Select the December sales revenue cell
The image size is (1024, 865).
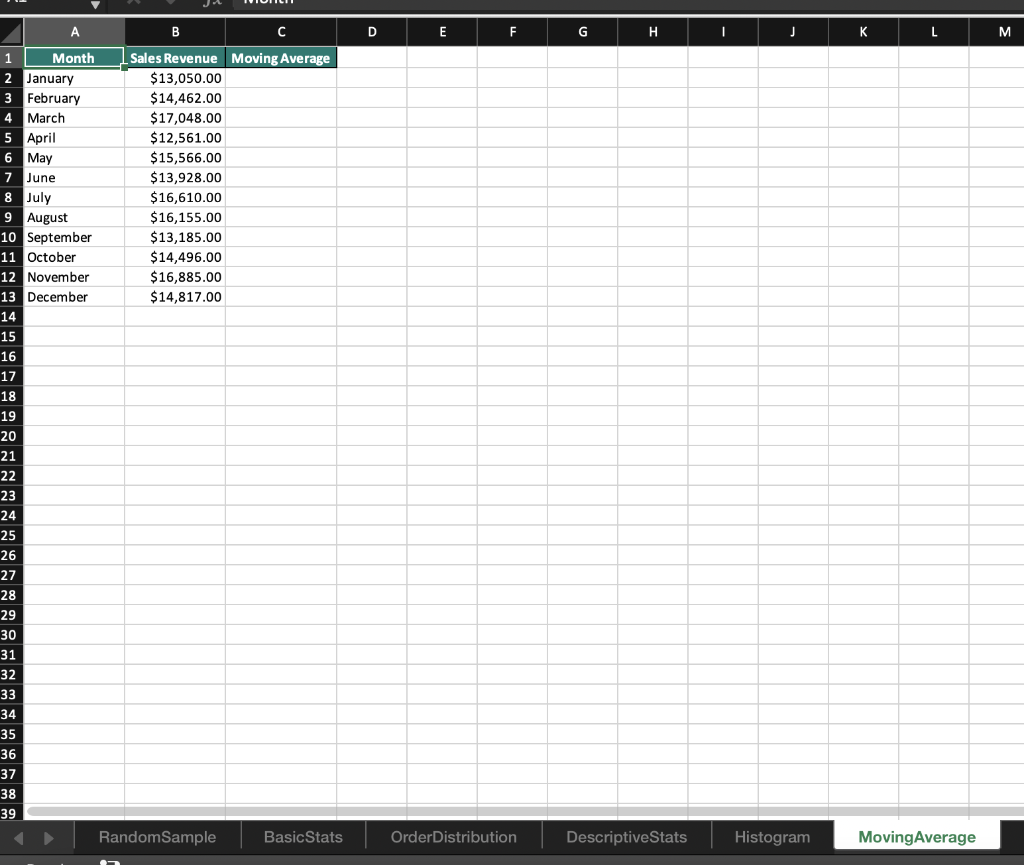[175, 297]
